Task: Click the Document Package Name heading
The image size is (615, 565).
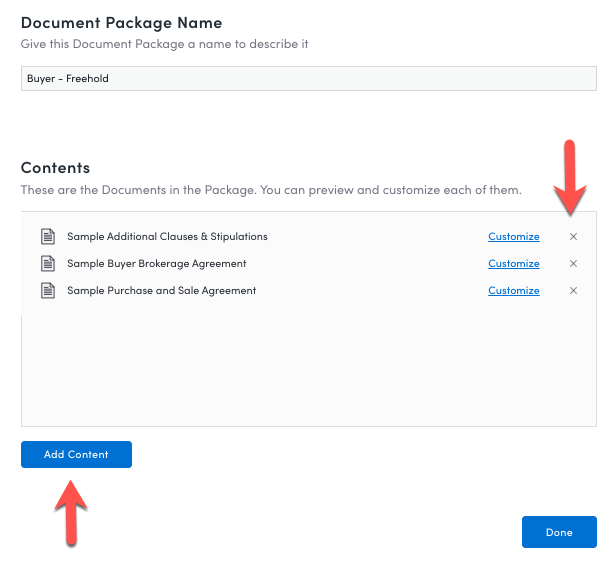Action: (x=122, y=23)
